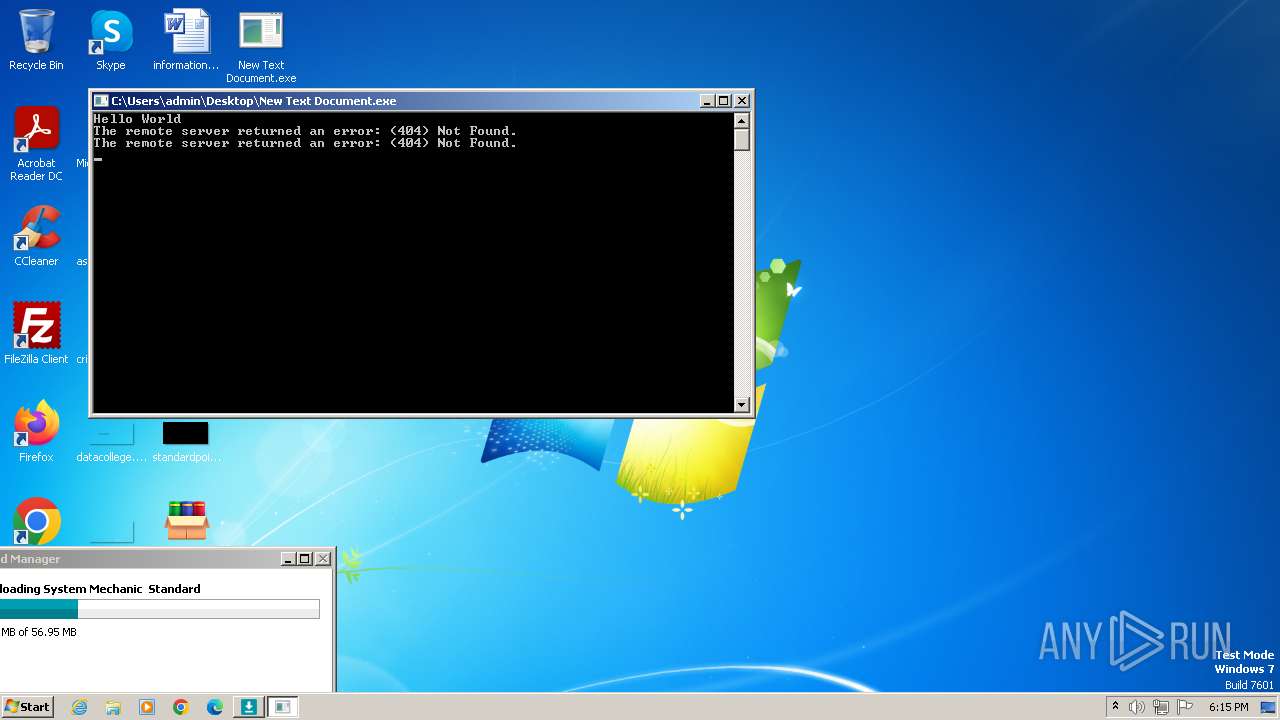Open the Start menu
This screenshot has height=720, width=1280.
(x=28, y=706)
